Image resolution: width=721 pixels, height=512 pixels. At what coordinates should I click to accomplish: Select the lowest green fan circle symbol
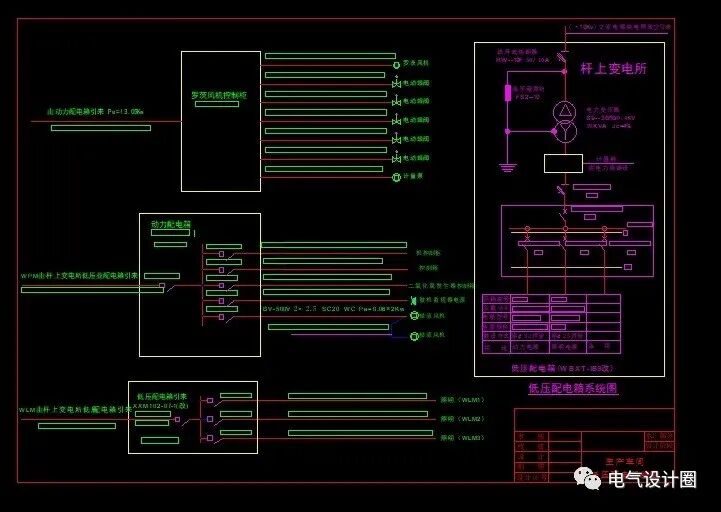(x=415, y=336)
